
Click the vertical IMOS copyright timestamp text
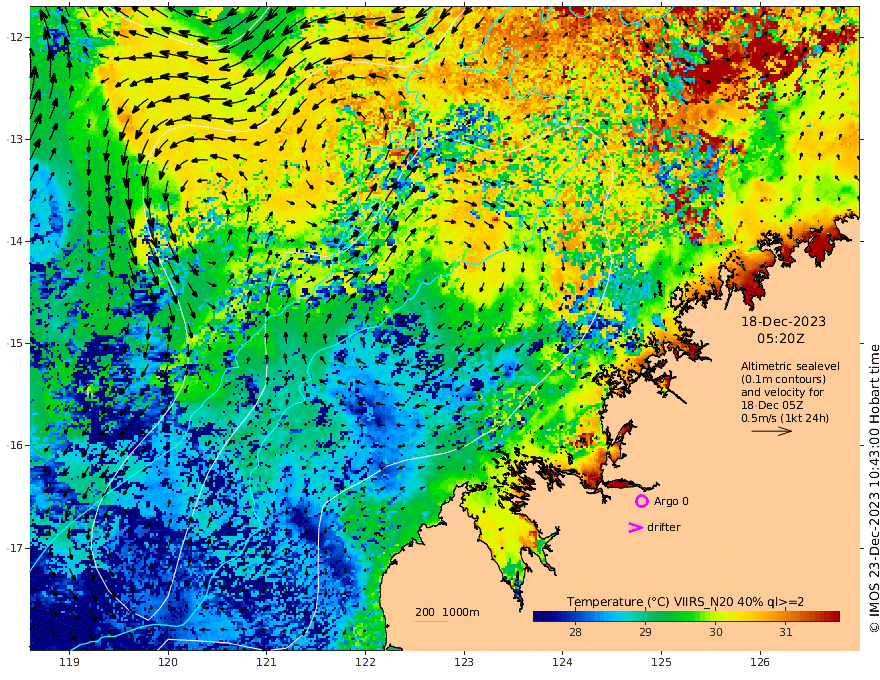(x=873, y=488)
